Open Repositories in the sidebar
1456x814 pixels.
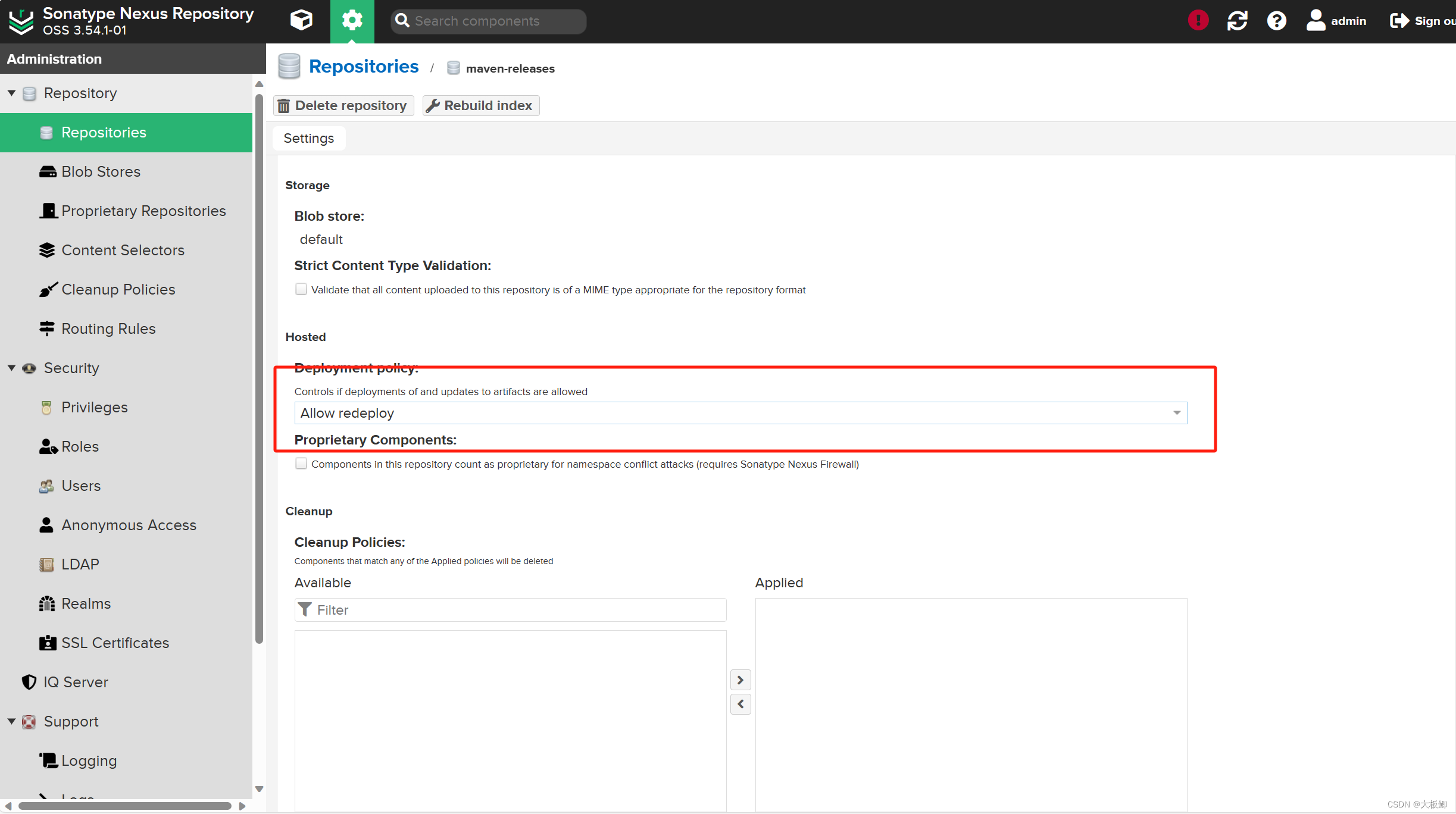[x=126, y=133]
